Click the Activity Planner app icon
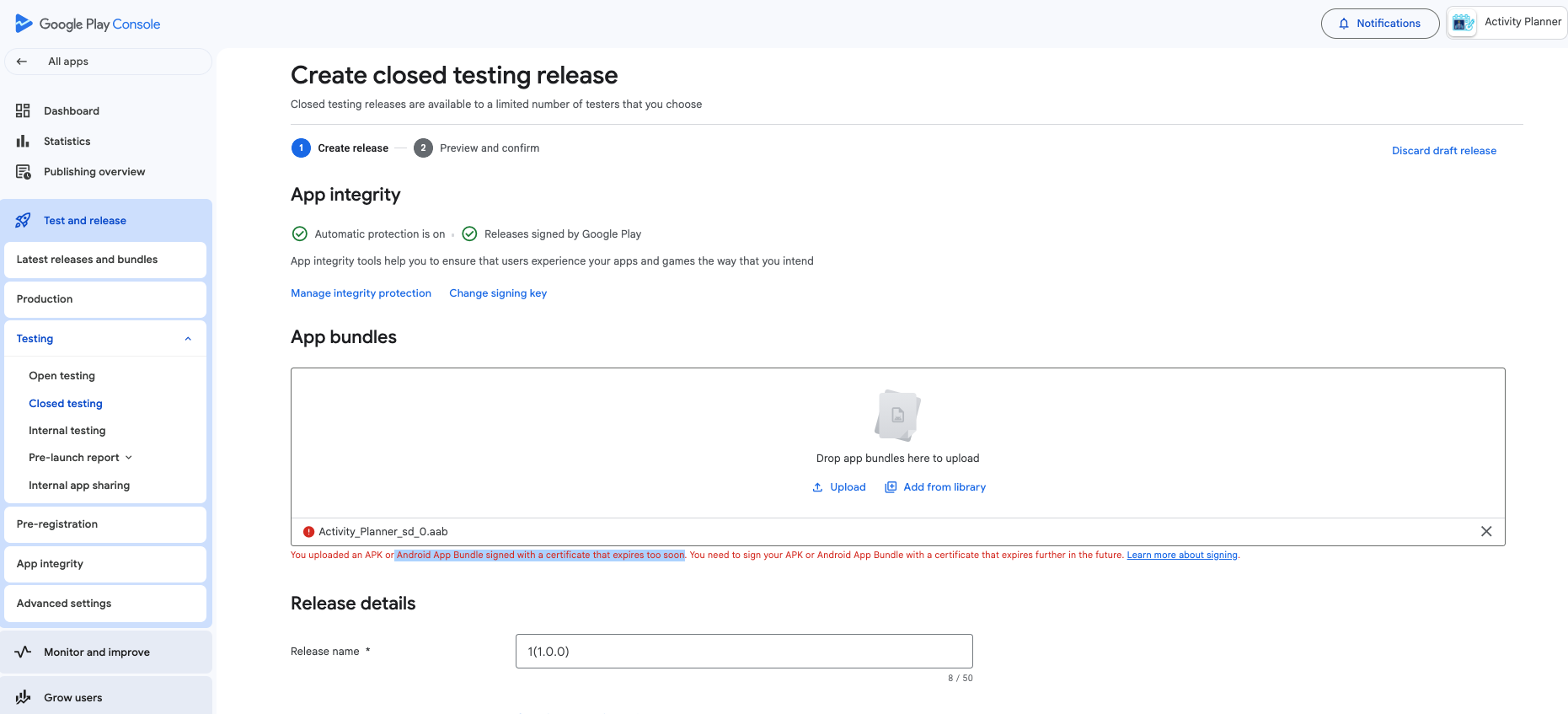 [1463, 23]
